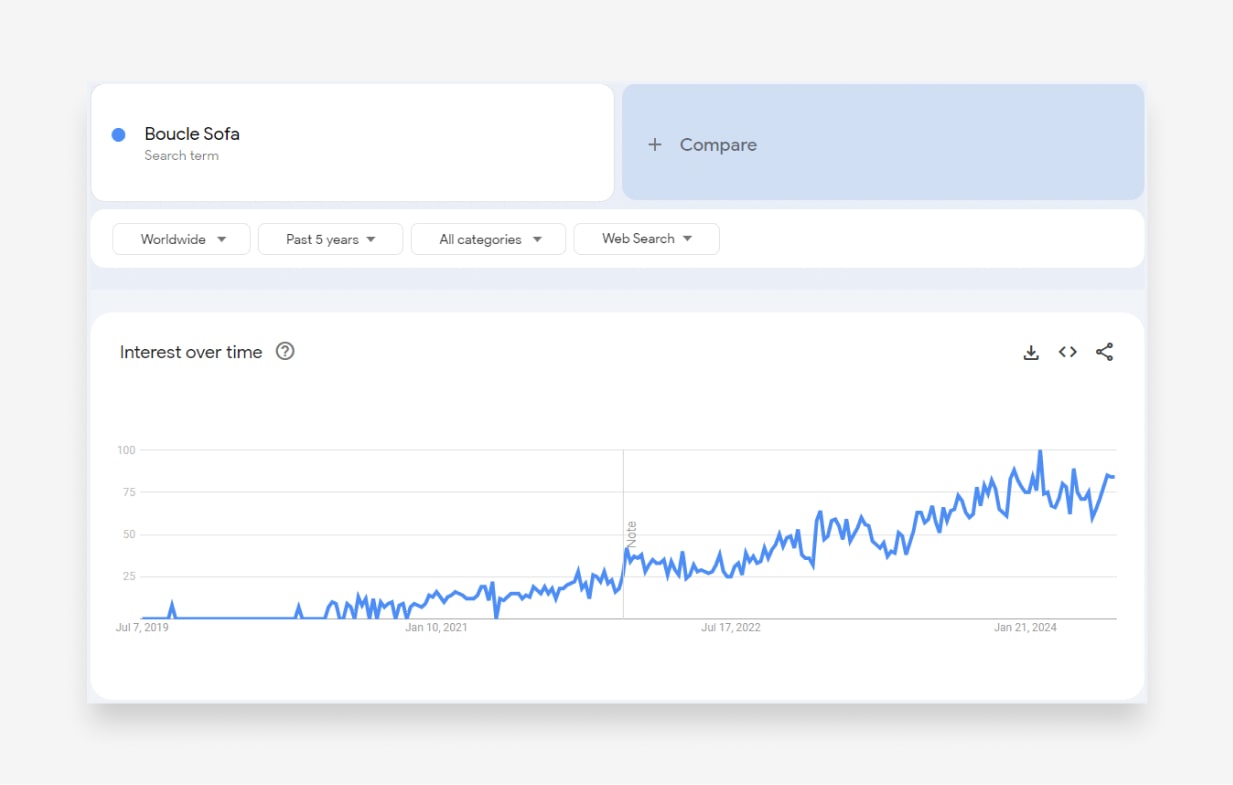Click the chart's highest peak at 100
1233x785 pixels.
[1040, 452]
